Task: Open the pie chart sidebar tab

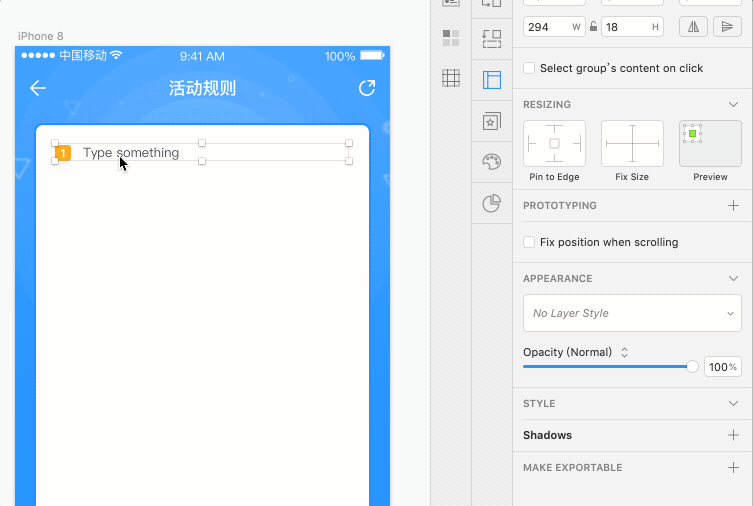Action: tap(491, 203)
